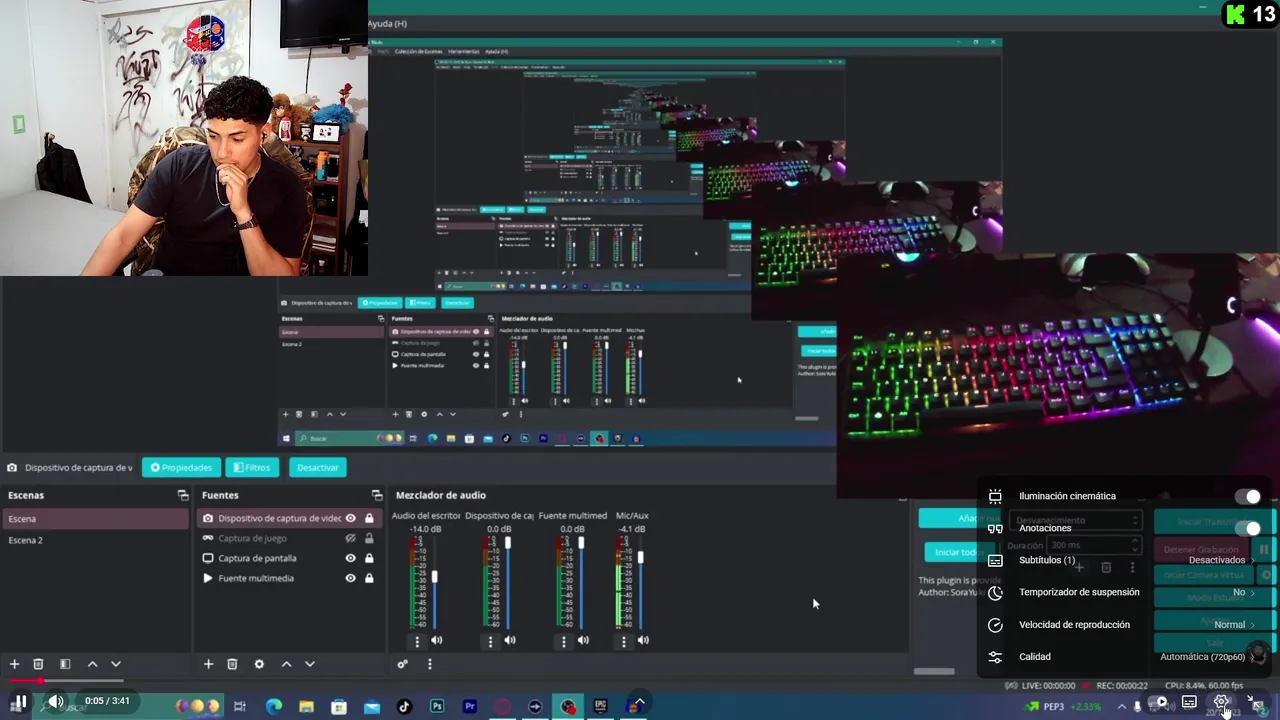Pause the video playback
The width and height of the screenshot is (1280, 720).
click(19, 702)
